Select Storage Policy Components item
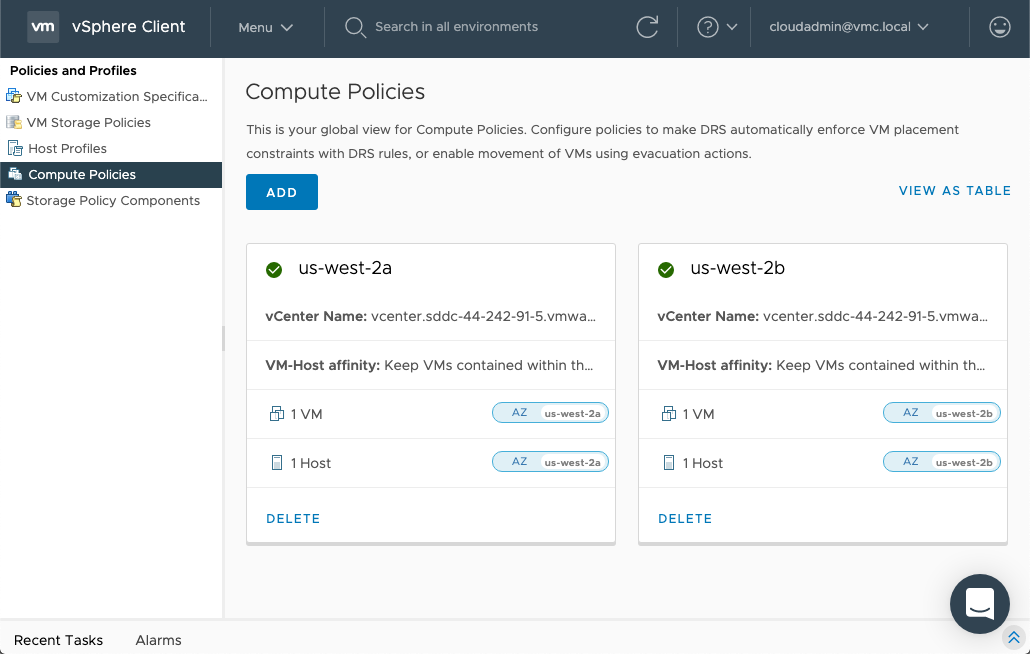The image size is (1030, 654). 112,201
